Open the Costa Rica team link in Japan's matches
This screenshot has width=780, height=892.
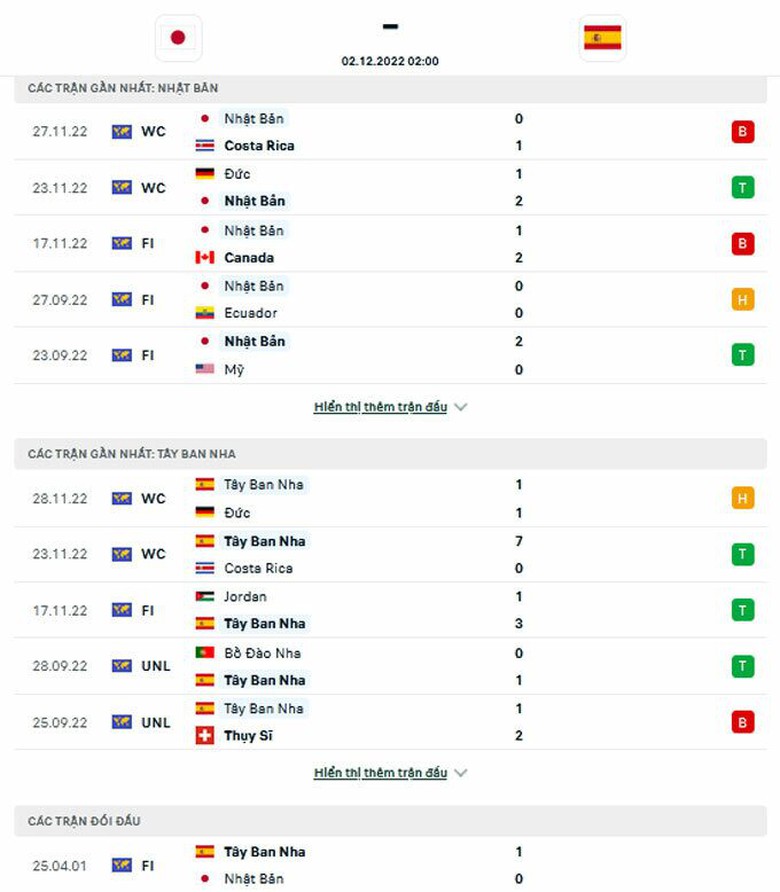coord(259,145)
